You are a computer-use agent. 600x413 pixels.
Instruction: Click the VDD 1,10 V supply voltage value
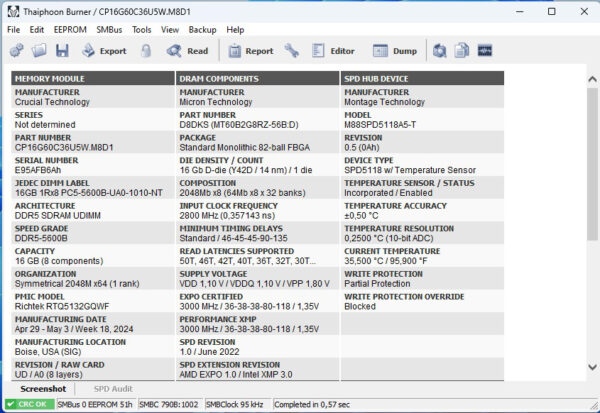pyautogui.click(x=254, y=284)
